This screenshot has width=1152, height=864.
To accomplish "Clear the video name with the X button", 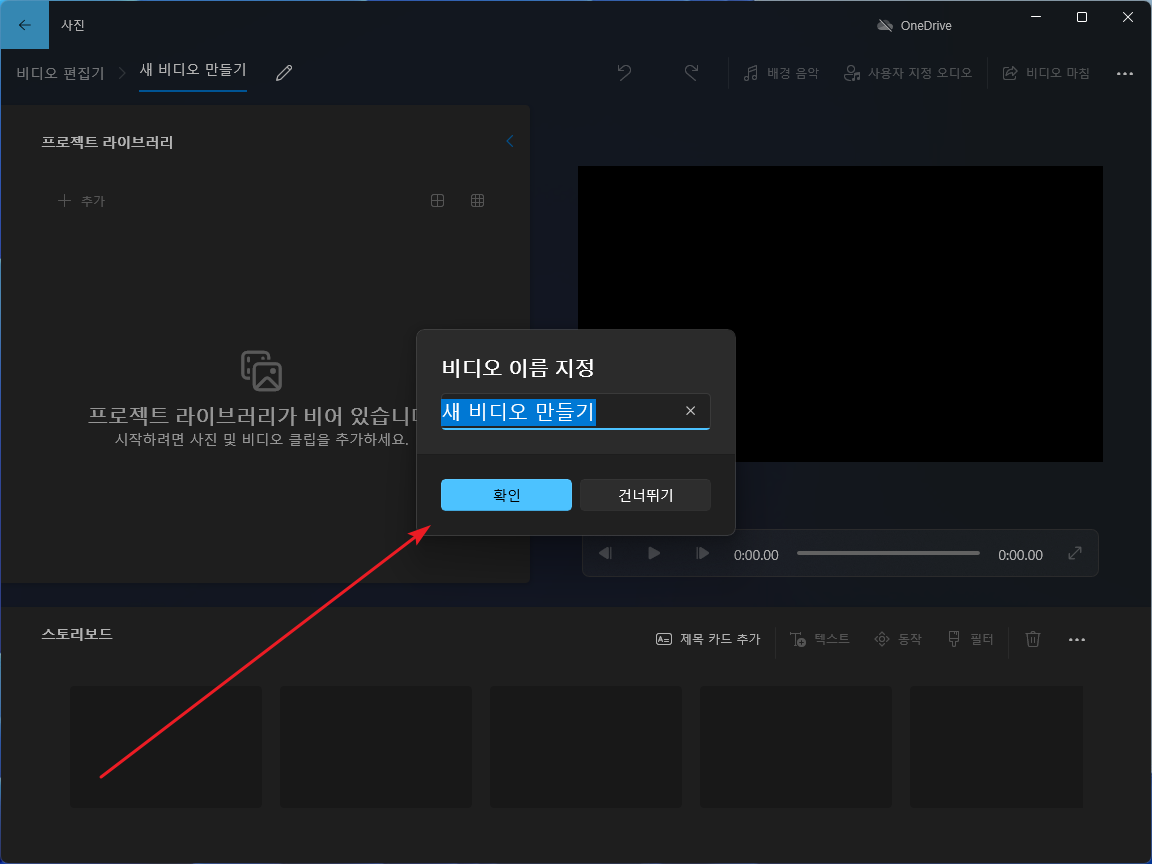I will pos(691,411).
